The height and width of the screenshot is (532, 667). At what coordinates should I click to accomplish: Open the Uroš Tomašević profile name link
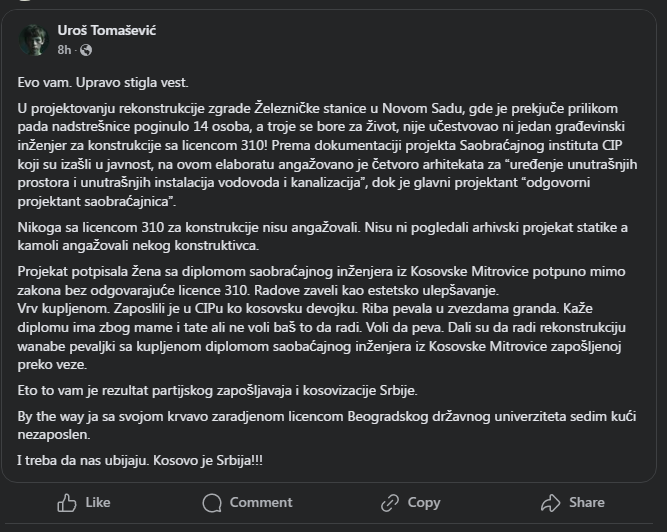tap(107, 31)
